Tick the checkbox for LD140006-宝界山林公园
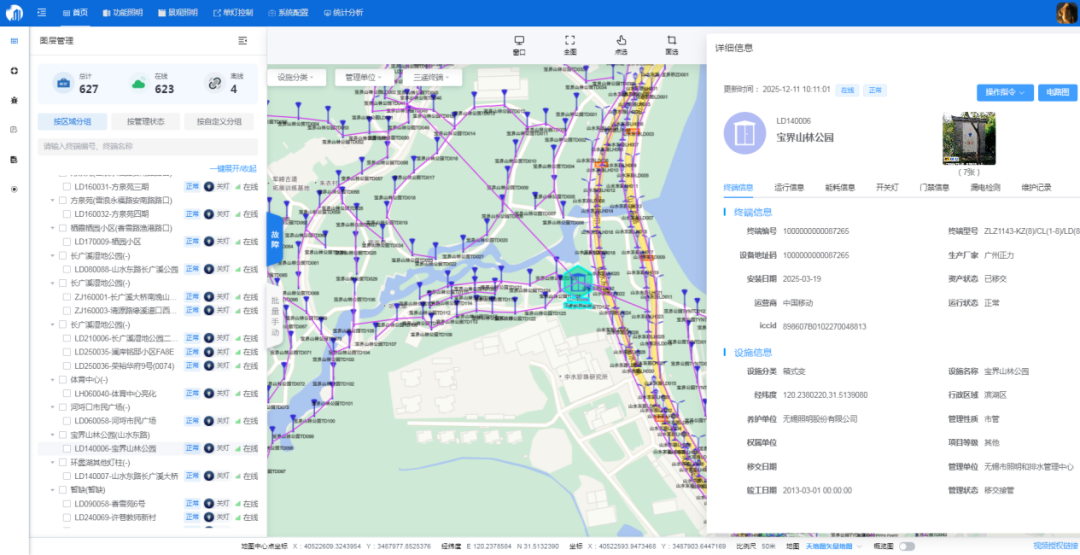Viewport: 1080px width, 555px height. click(66, 449)
